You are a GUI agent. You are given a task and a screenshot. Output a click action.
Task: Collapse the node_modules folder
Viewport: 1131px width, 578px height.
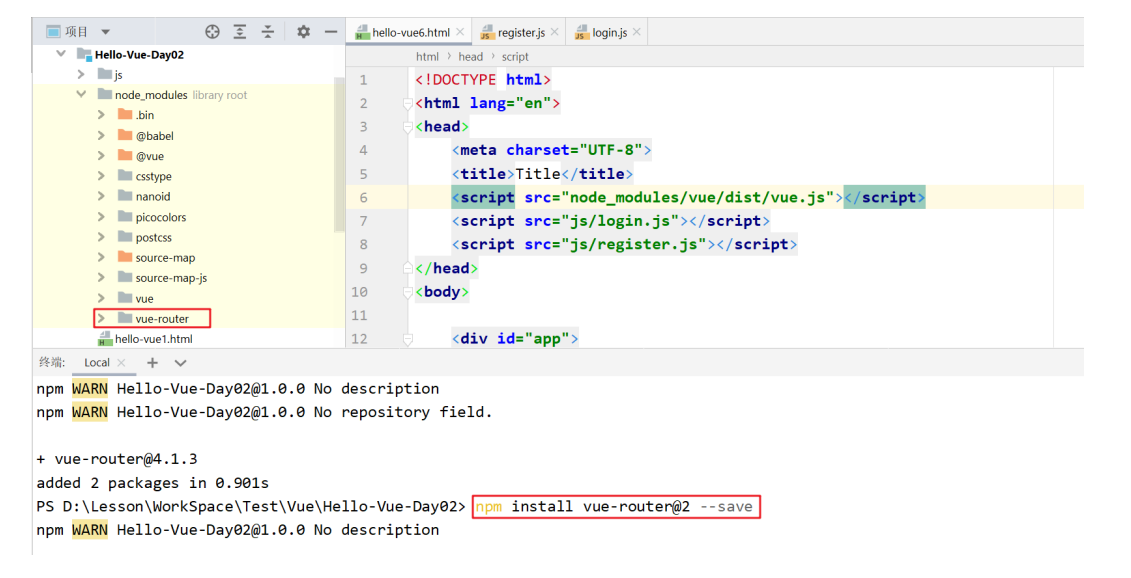pyautogui.click(x=81, y=95)
